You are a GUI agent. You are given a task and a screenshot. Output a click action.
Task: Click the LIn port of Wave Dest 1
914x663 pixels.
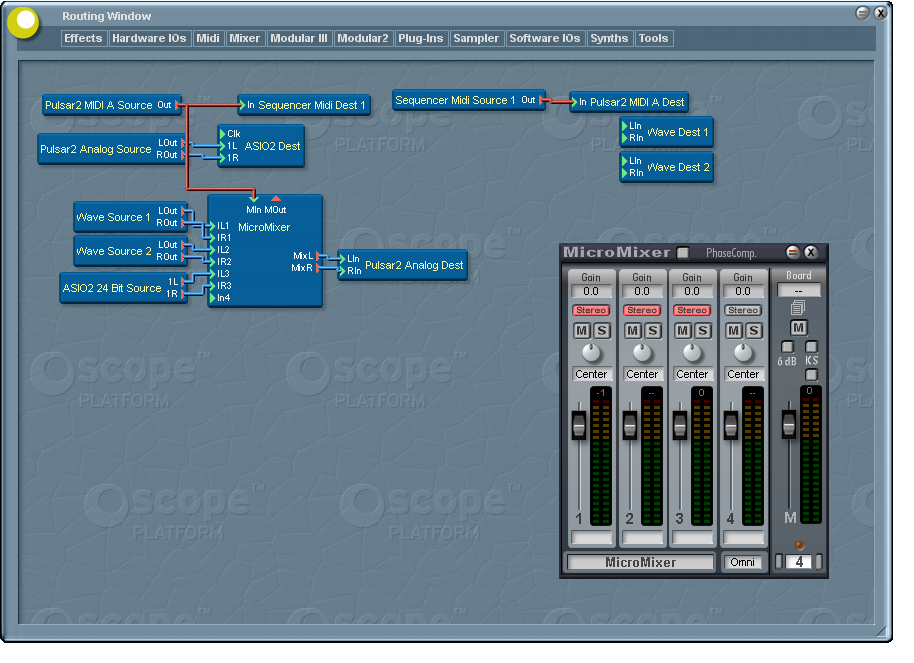point(624,126)
